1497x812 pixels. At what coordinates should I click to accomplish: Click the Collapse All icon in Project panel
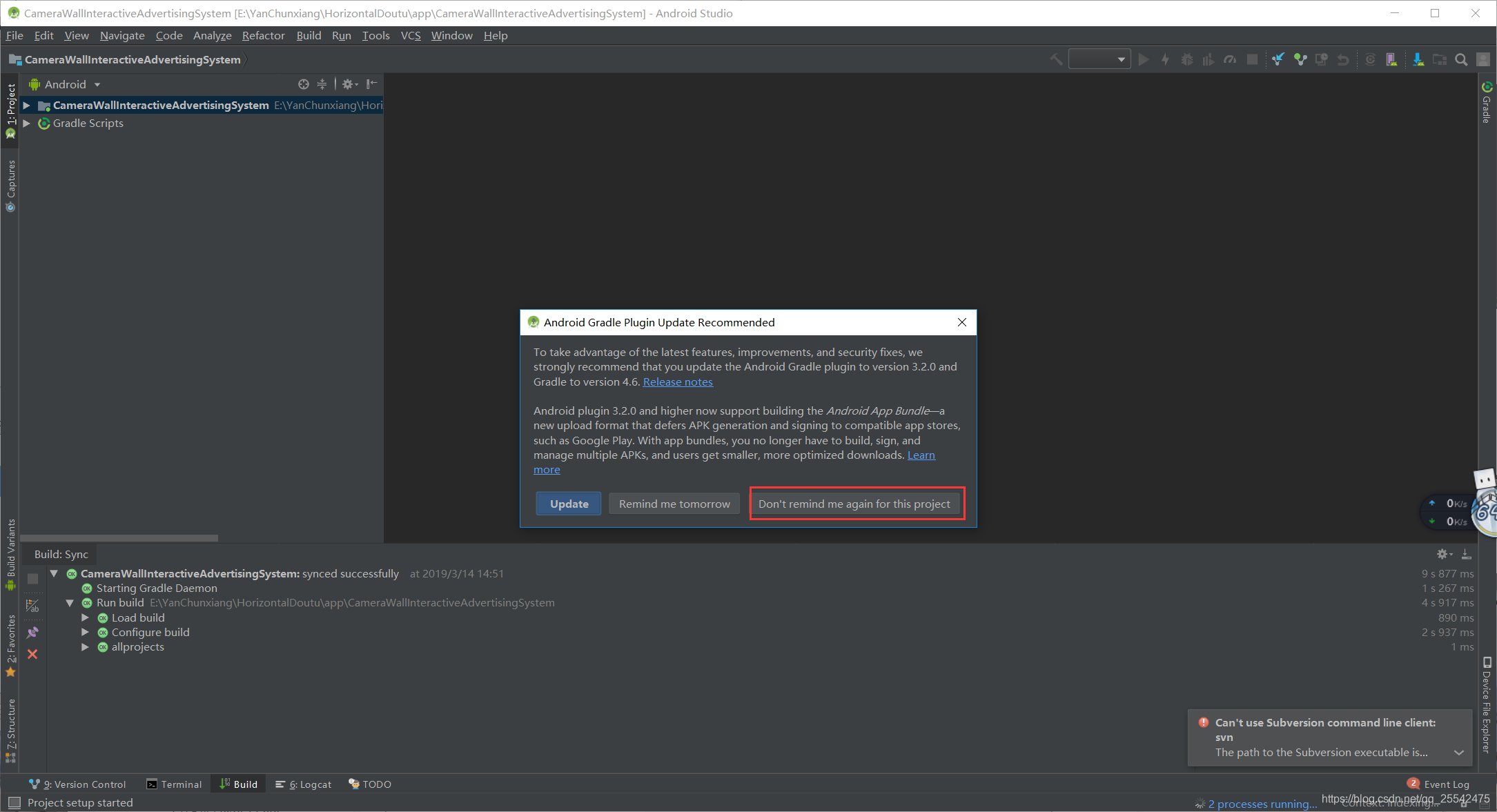[x=322, y=84]
